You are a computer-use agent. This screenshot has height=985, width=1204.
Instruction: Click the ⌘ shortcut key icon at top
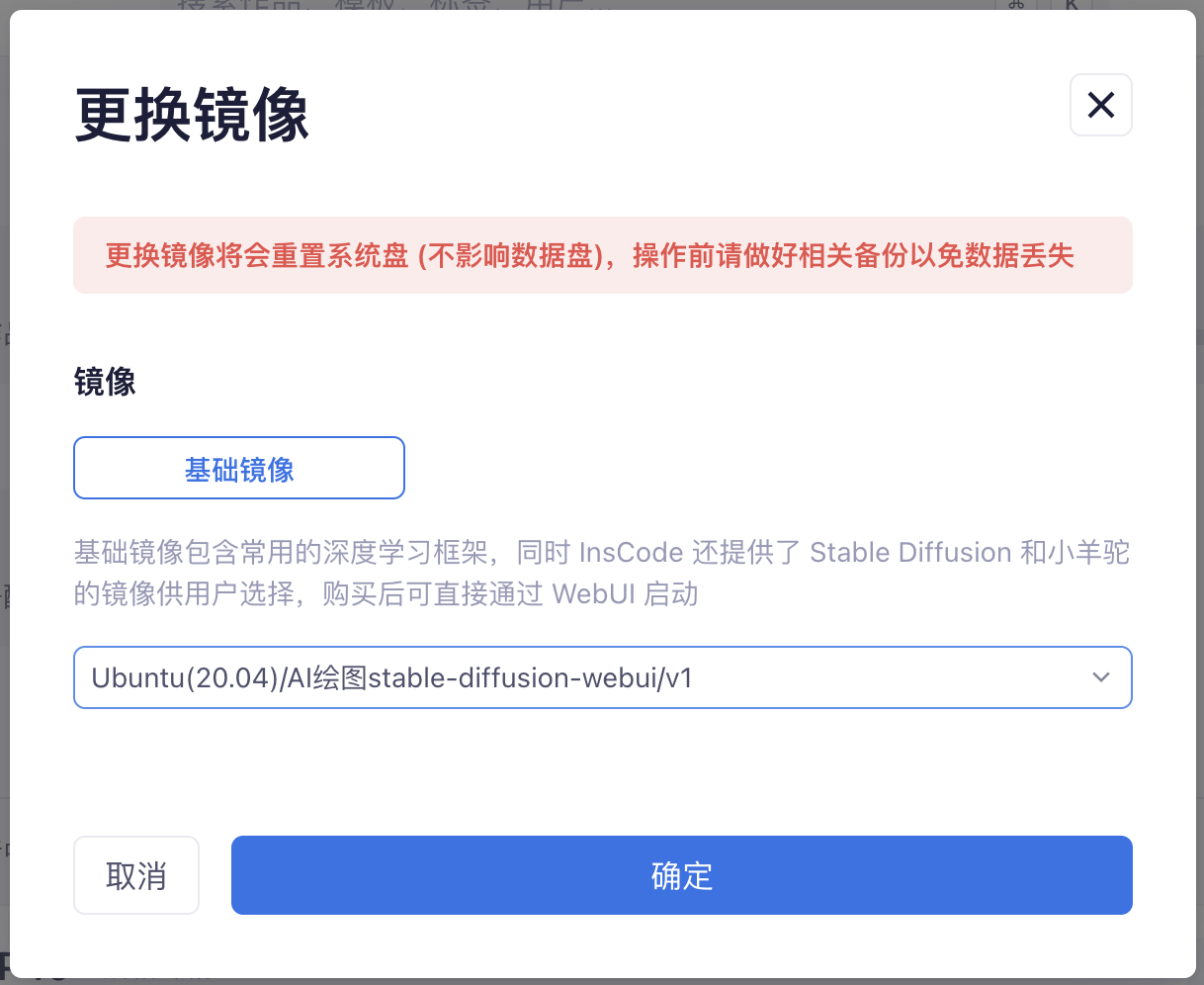[1016, 5]
